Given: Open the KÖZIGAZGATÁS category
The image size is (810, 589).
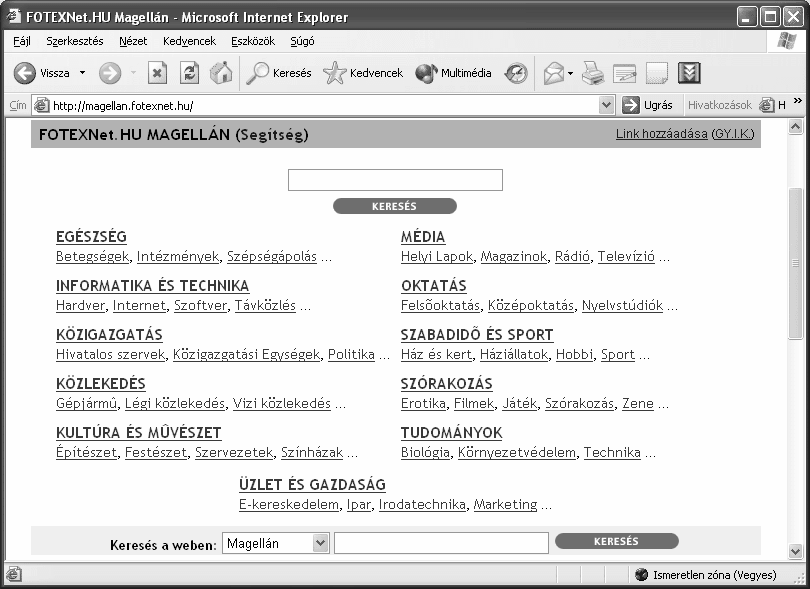Looking at the screenshot, I should [x=109, y=335].
